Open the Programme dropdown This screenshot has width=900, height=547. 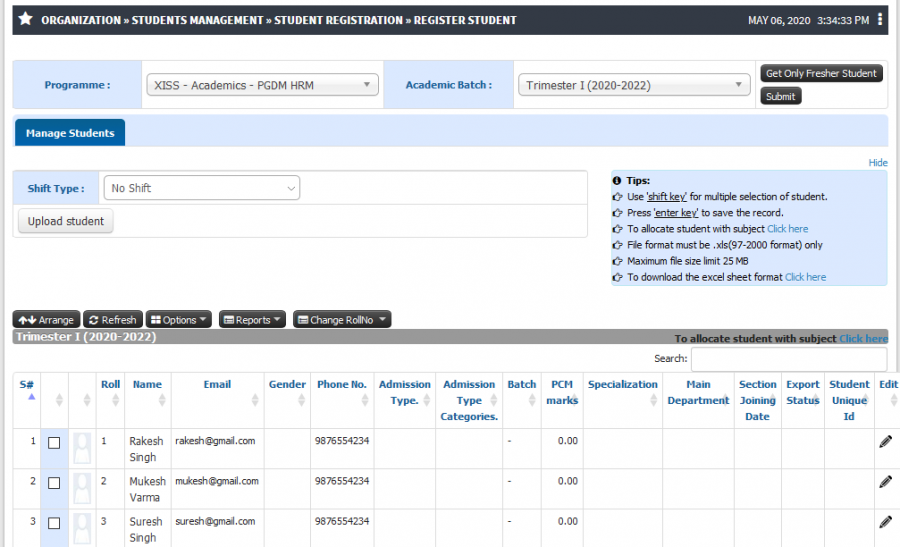(x=262, y=85)
